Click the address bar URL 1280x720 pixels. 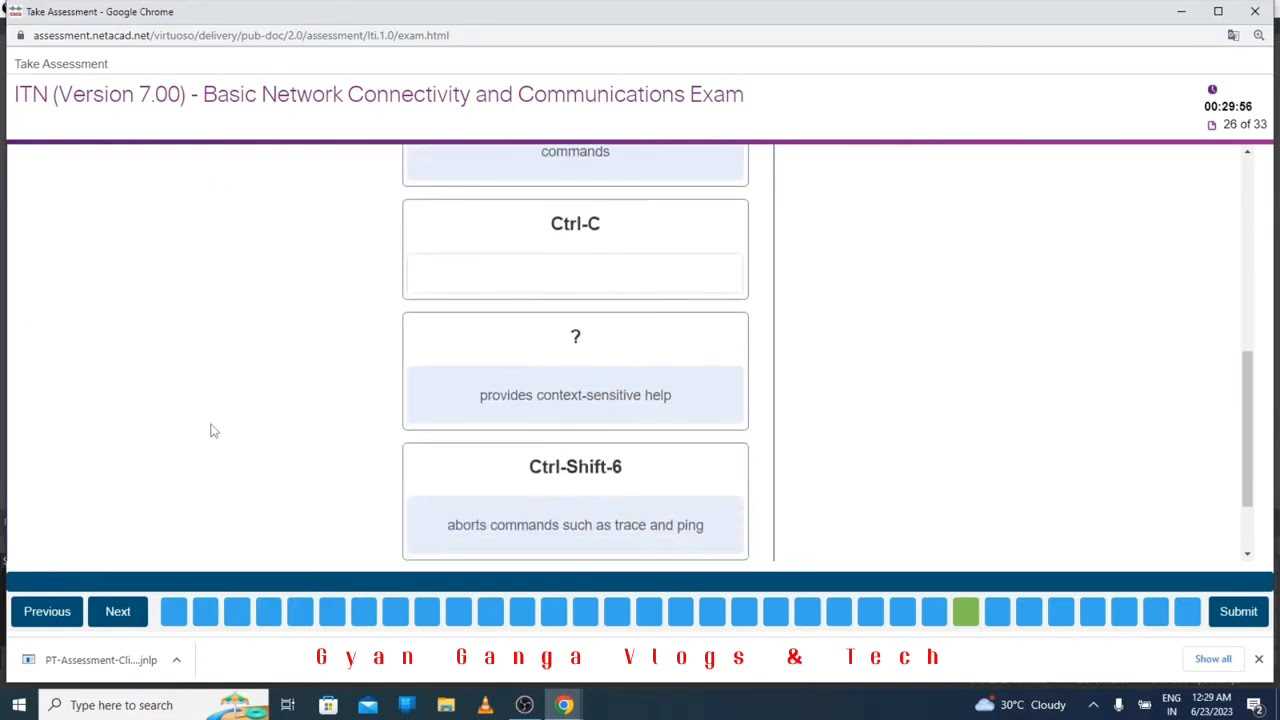point(241,35)
